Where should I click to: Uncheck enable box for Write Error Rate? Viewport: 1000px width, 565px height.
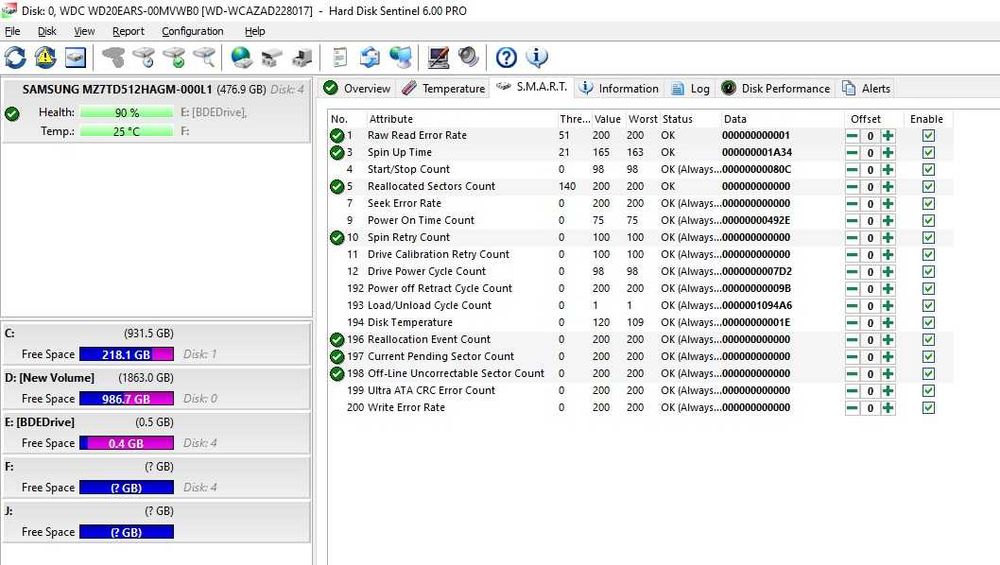coord(929,407)
